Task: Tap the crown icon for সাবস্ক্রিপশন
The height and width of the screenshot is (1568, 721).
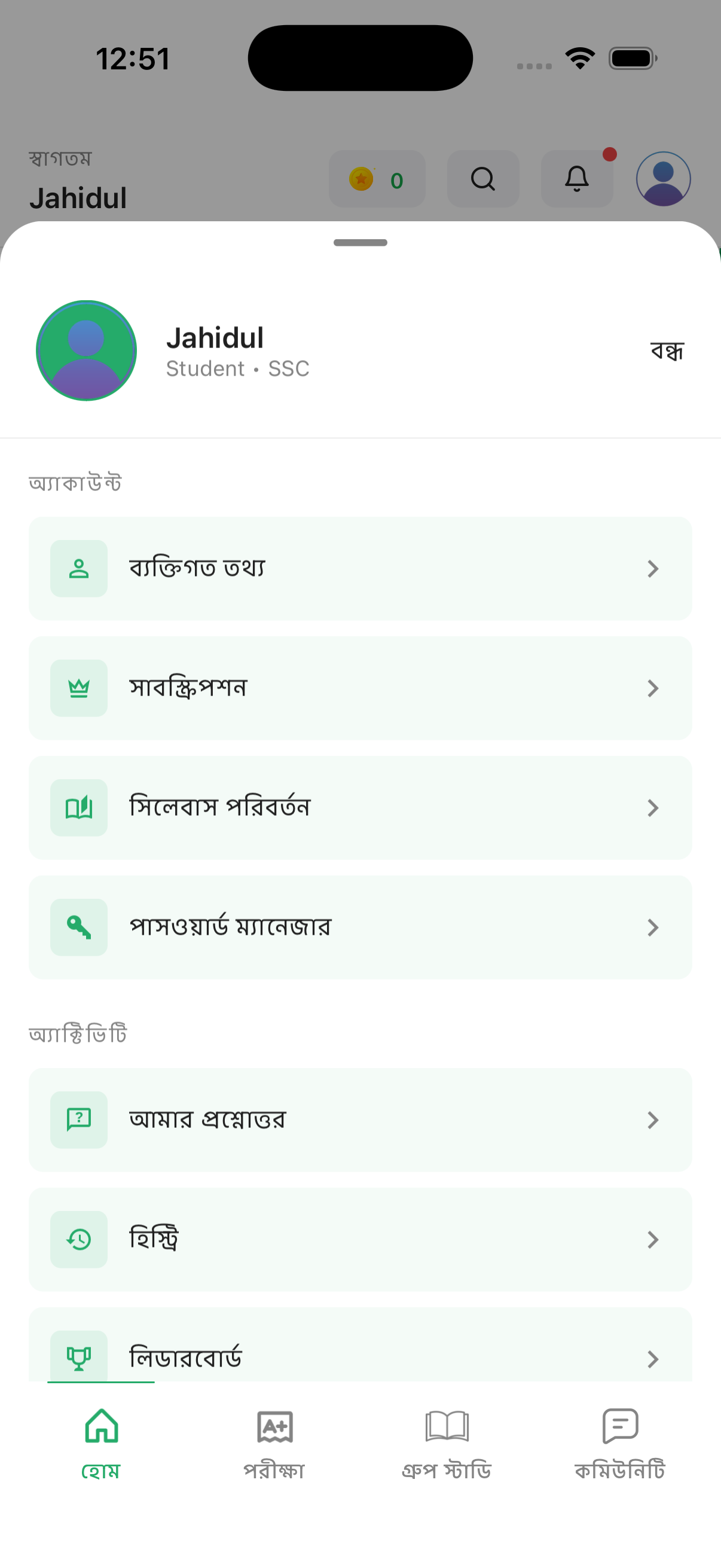Action: tap(79, 688)
